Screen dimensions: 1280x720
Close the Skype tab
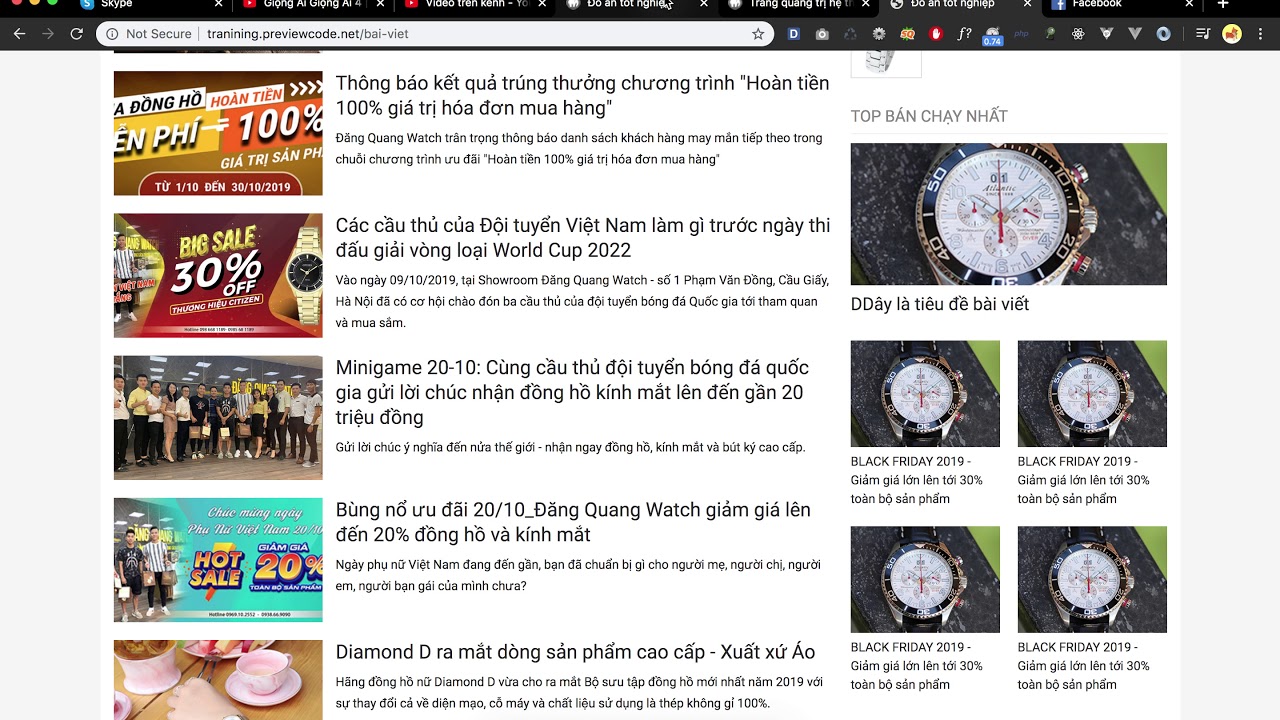[218, 4]
